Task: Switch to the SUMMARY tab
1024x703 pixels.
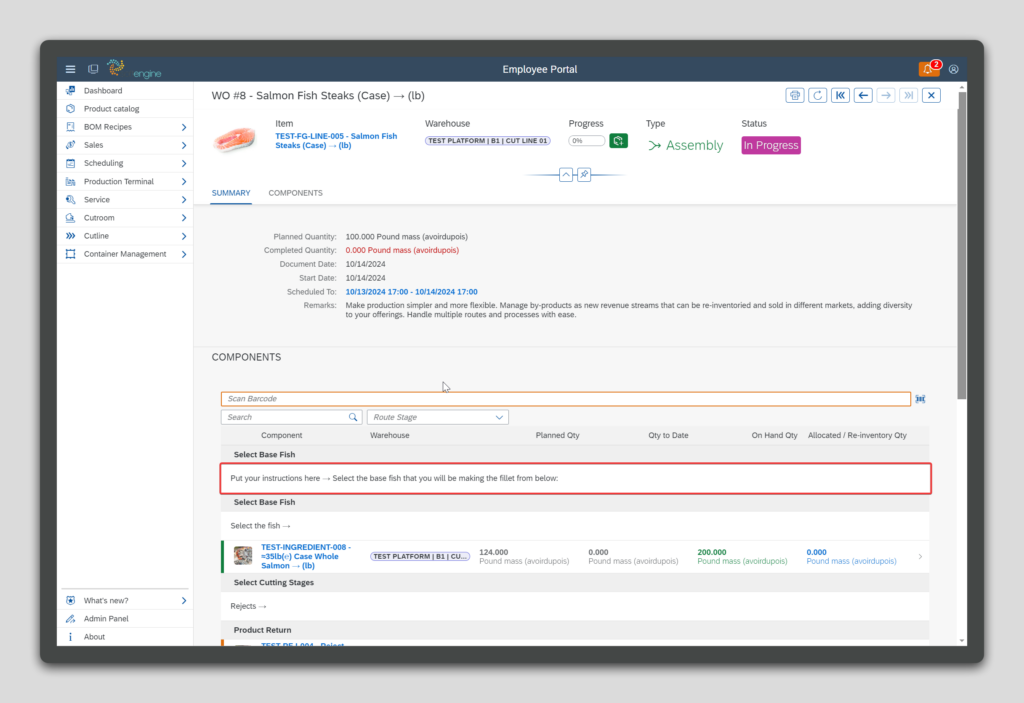Action: click(231, 193)
